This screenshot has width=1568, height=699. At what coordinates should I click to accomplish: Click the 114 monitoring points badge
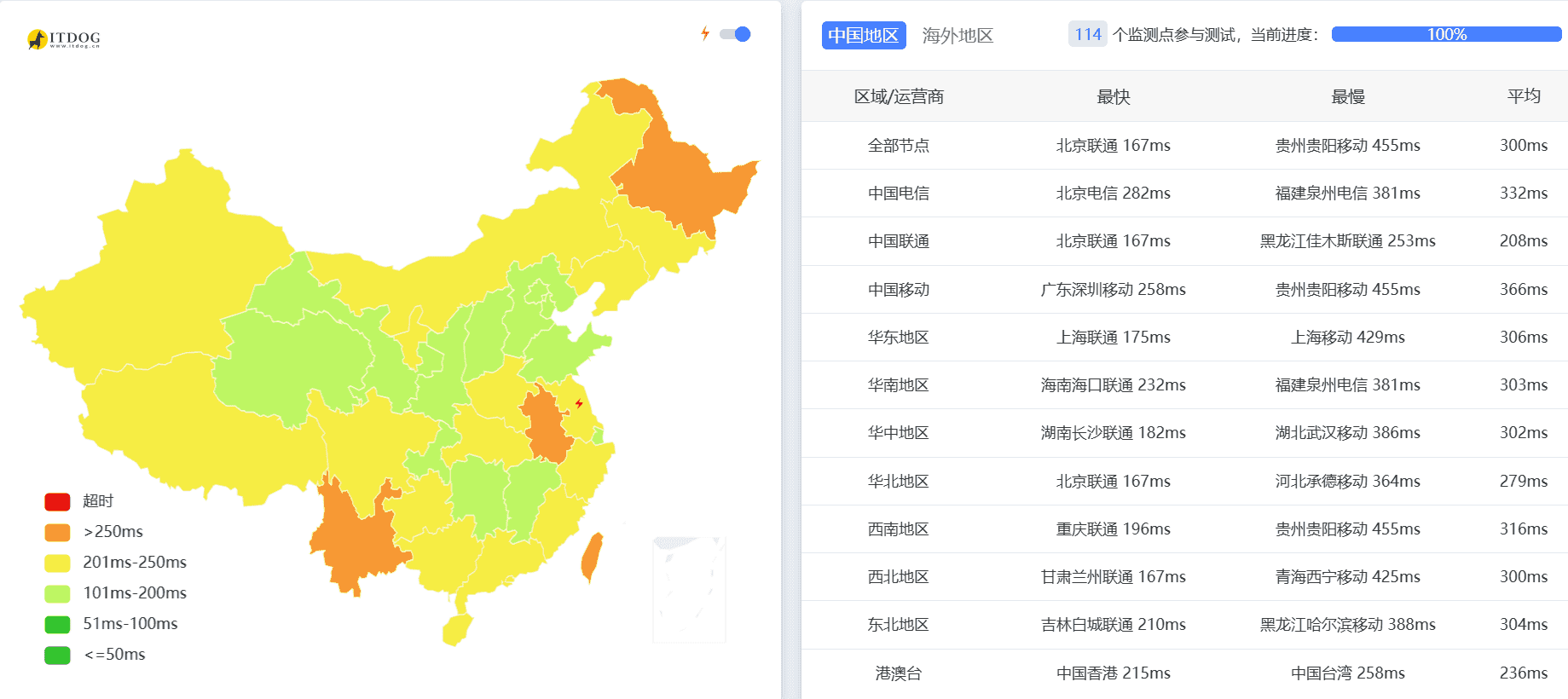coord(1088,35)
